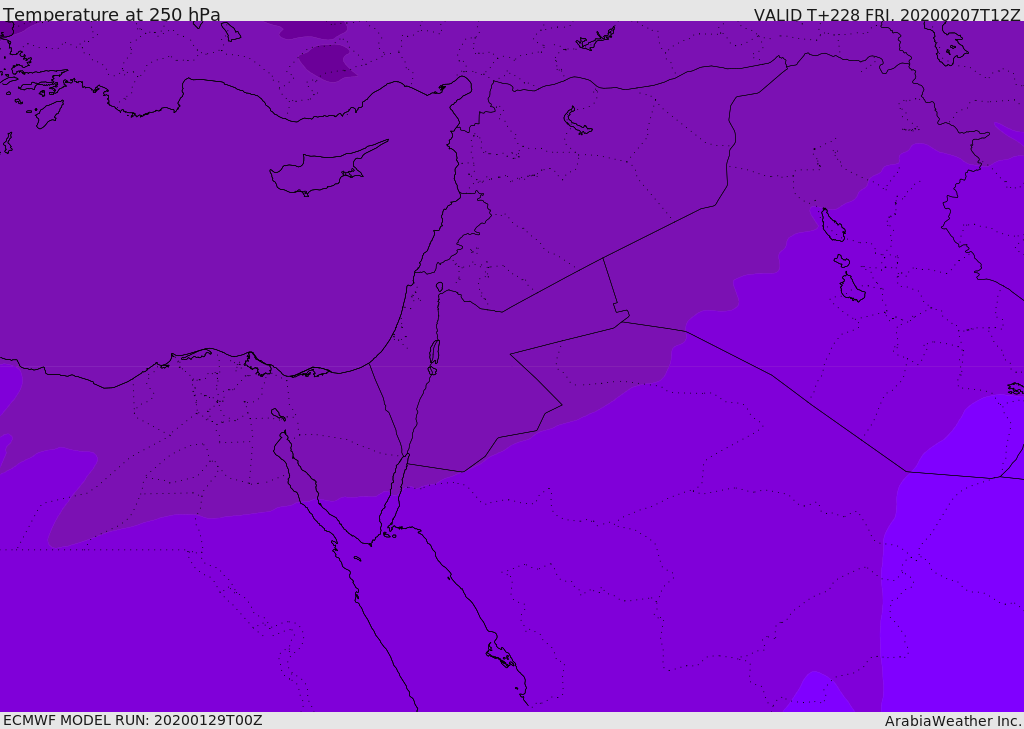Click the 'Temperature at 250 hPa' title text
The image size is (1024, 729).
pos(112,14)
